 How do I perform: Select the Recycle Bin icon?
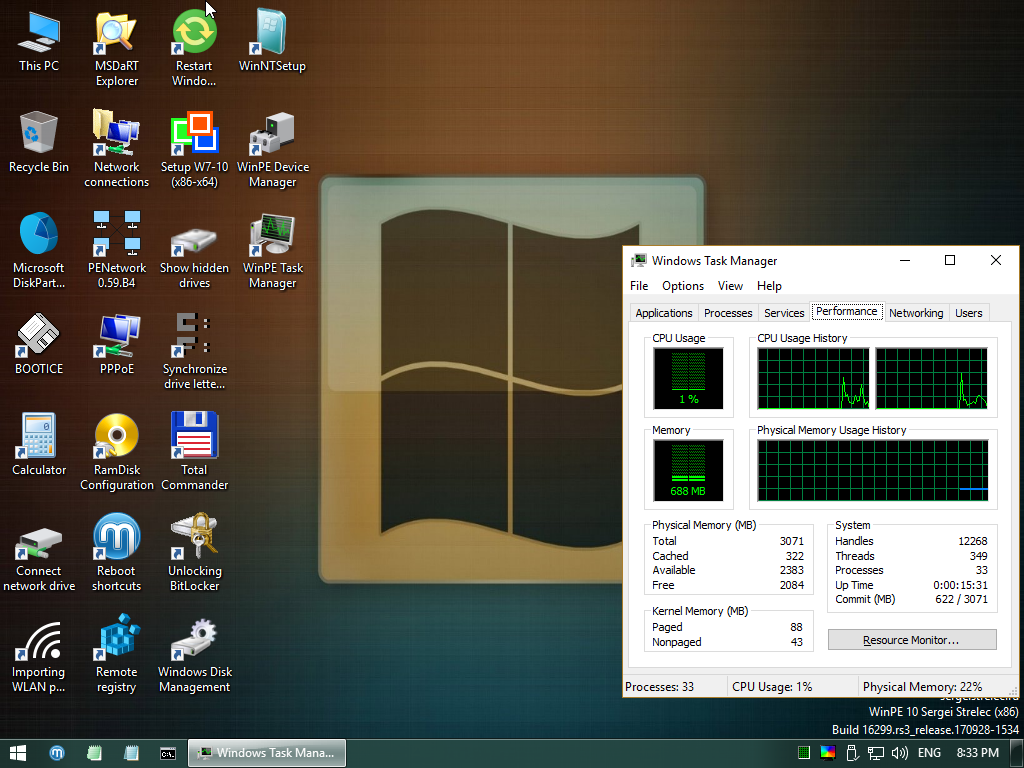[x=39, y=142]
